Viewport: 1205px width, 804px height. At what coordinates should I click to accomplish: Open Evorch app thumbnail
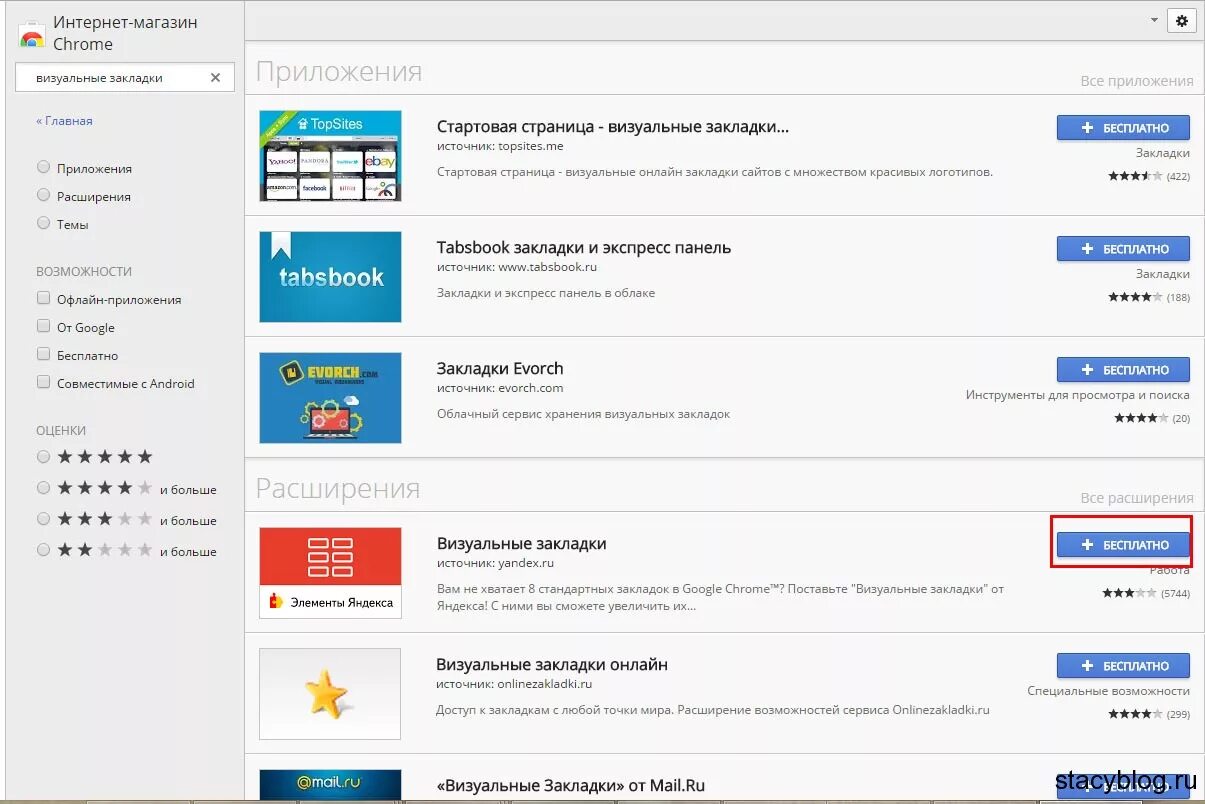pyautogui.click(x=330, y=398)
